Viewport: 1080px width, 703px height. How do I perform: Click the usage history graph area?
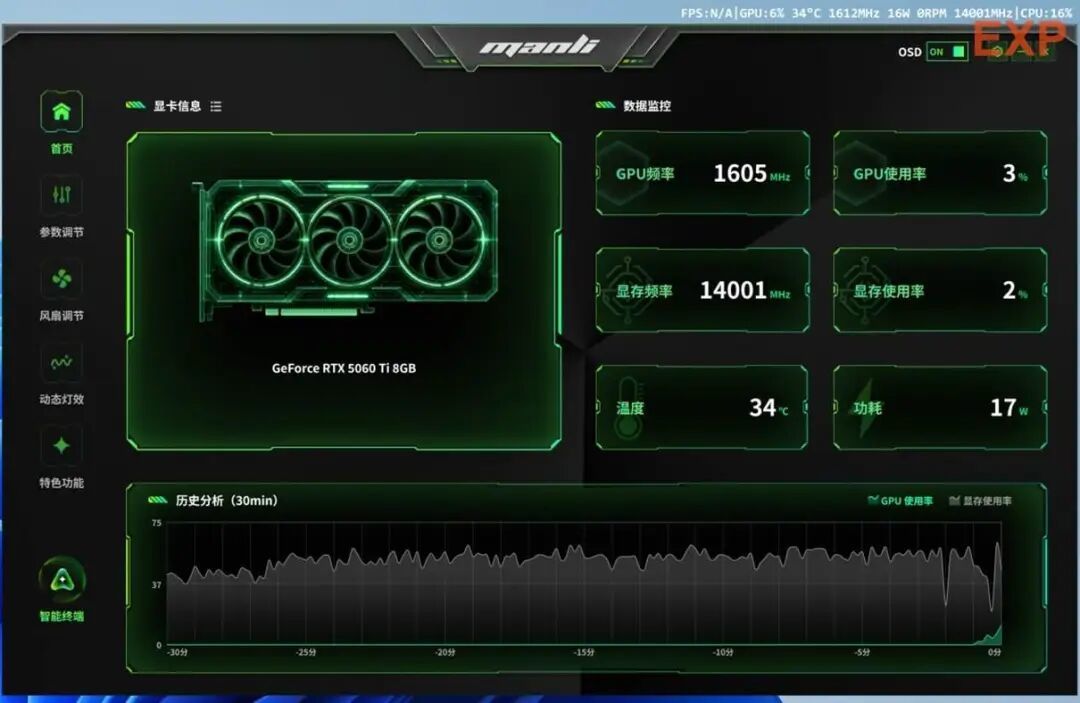584,584
